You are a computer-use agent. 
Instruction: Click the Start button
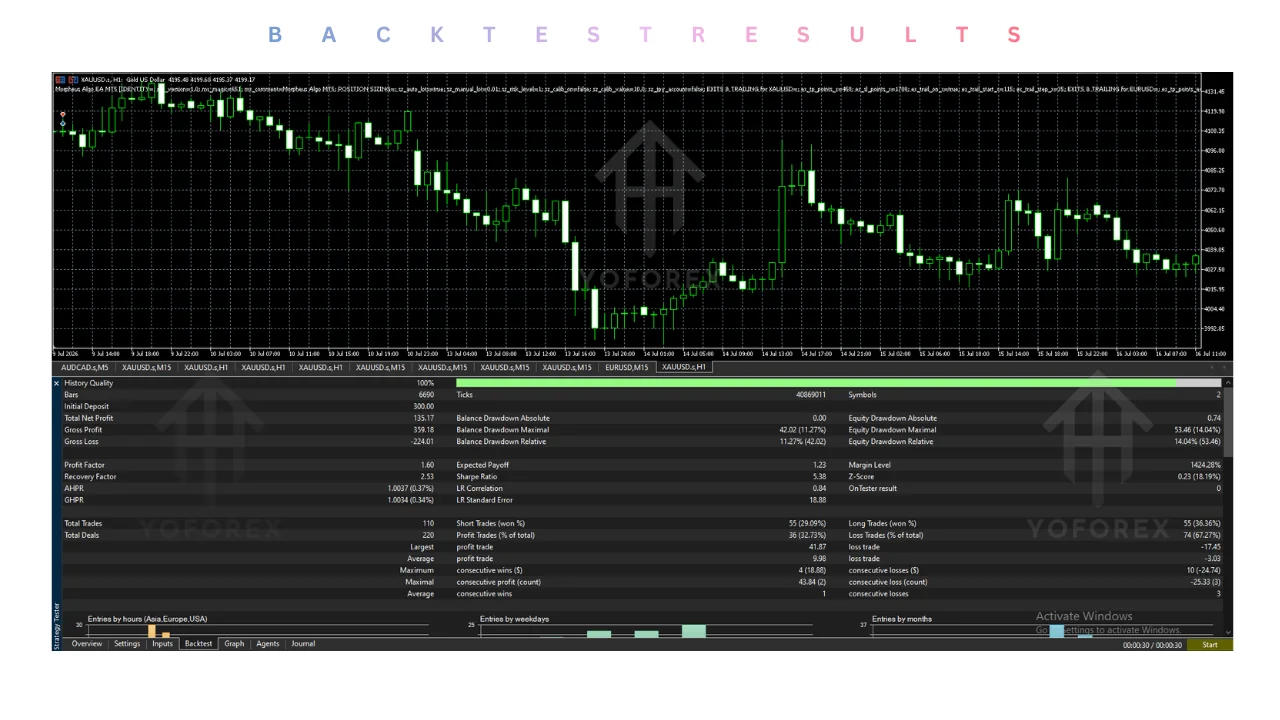pos(1210,645)
